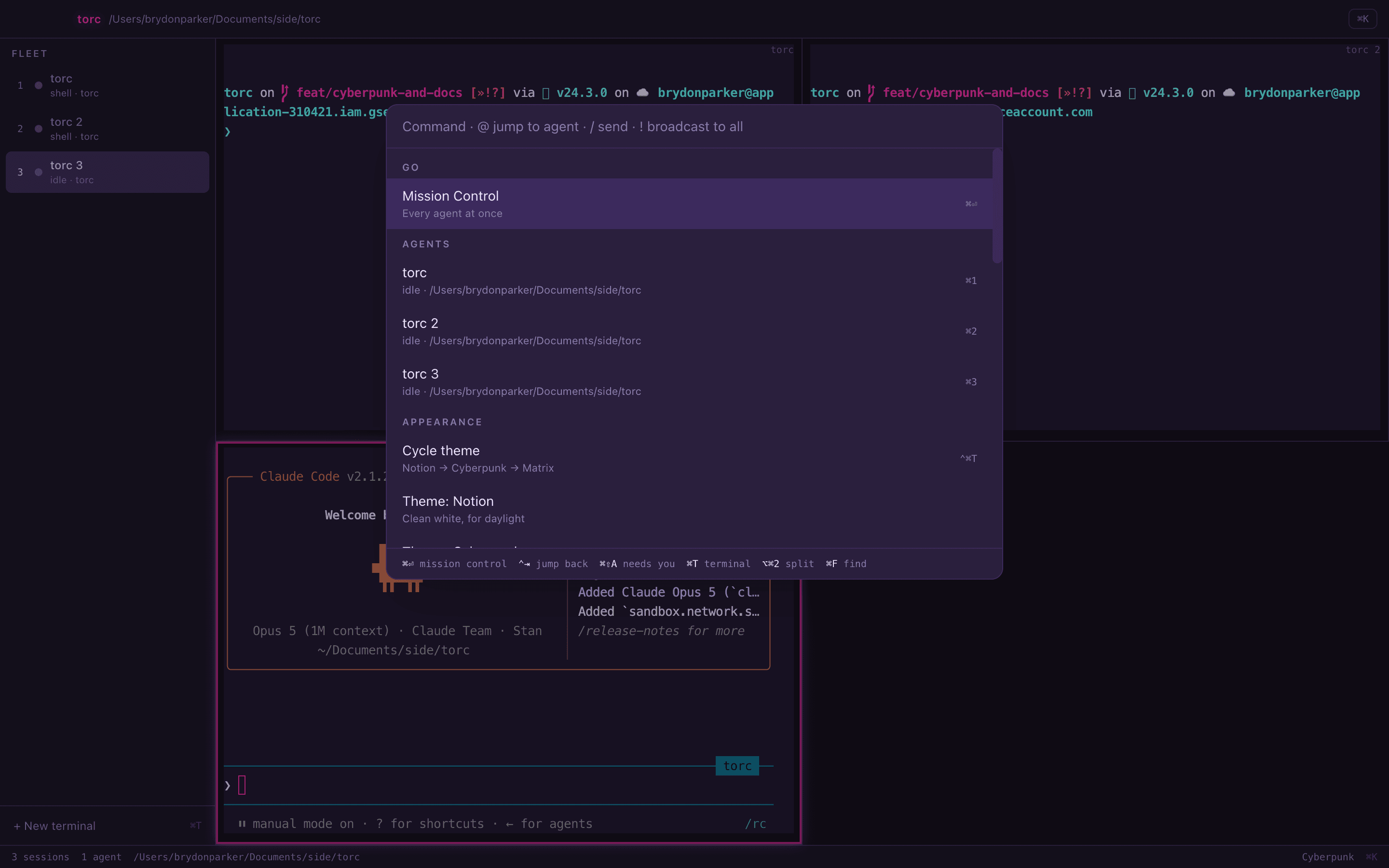Click the shortcut label on Cycle theme row
The width and height of the screenshot is (1389, 868).
968,459
